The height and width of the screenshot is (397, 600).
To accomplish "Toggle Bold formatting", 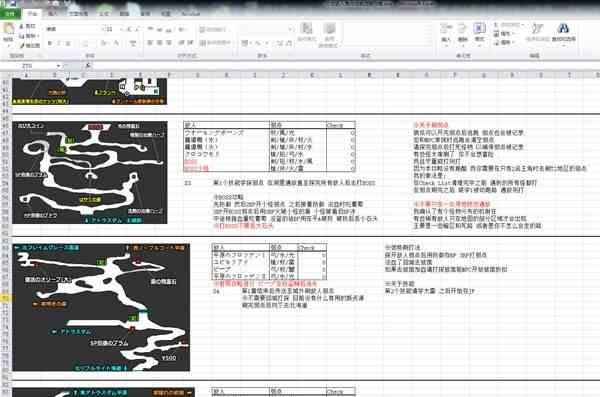I will (49, 43).
